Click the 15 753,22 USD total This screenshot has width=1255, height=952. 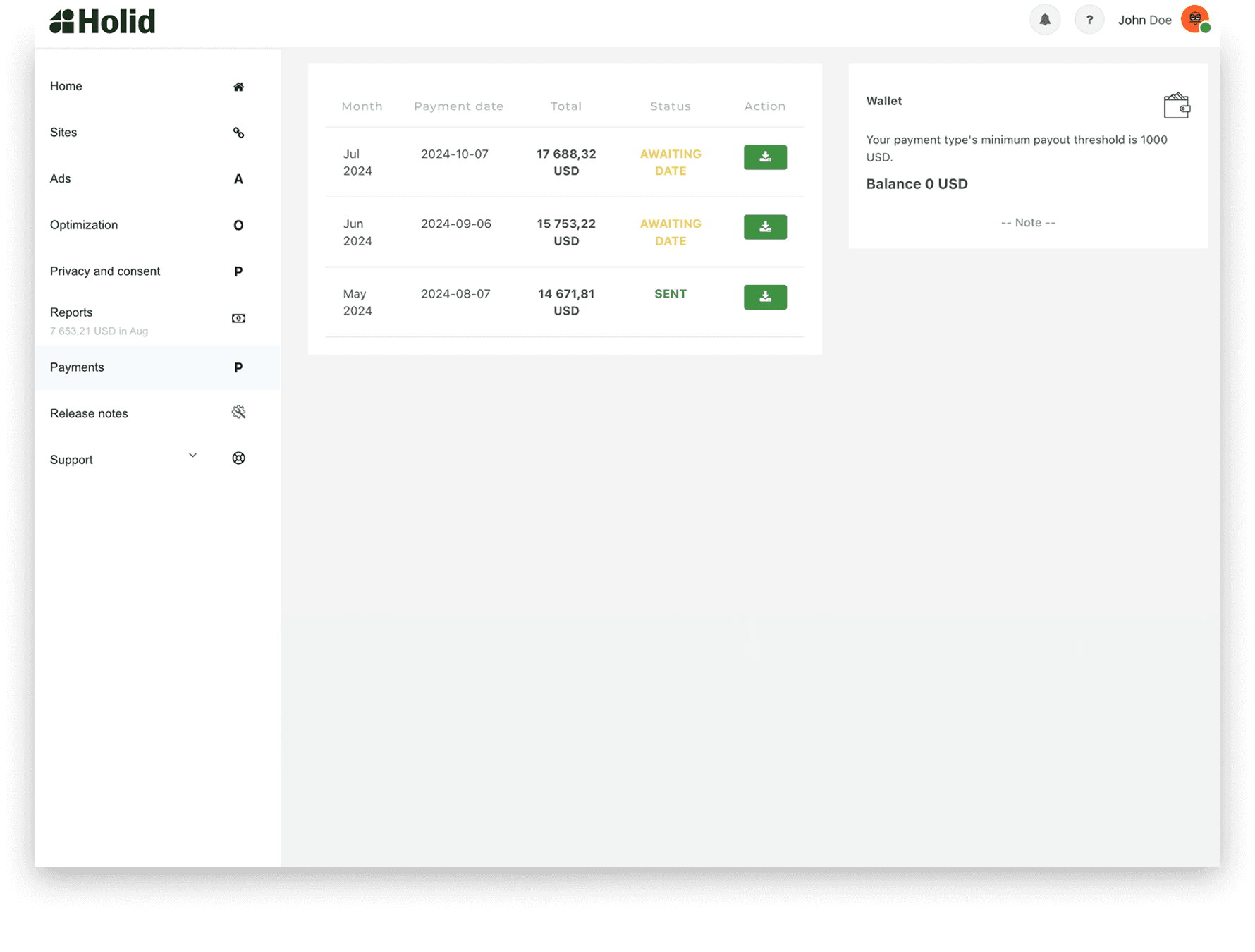click(566, 232)
